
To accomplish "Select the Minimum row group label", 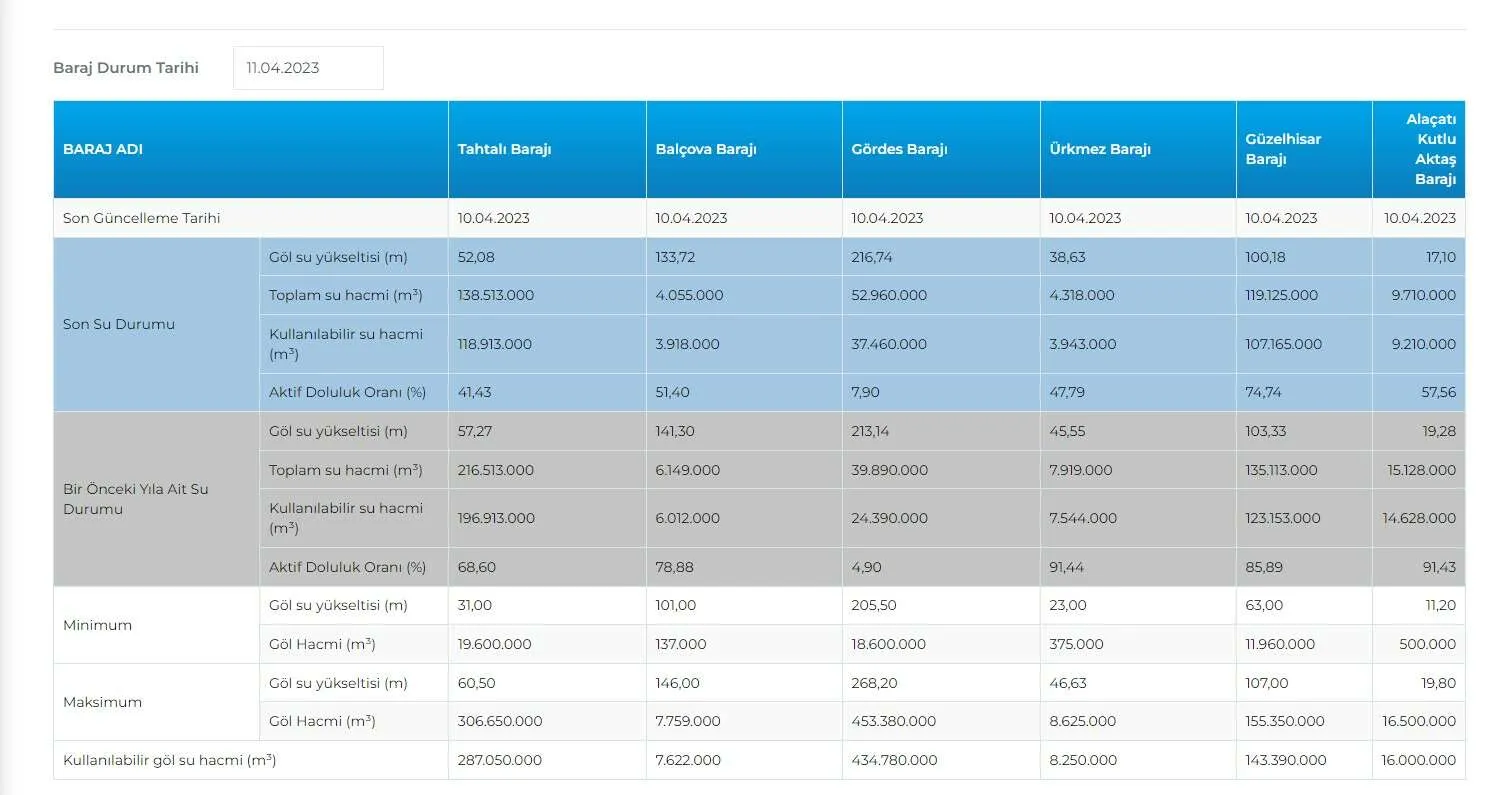I will (97, 625).
